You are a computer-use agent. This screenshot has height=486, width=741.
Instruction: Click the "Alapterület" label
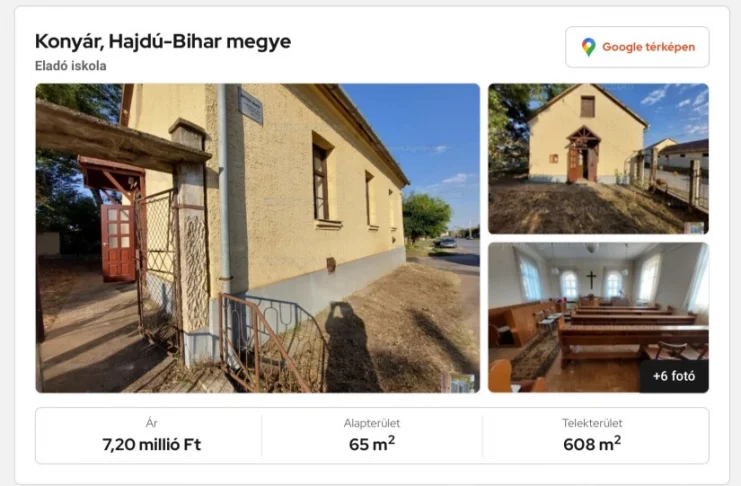[x=372, y=423]
